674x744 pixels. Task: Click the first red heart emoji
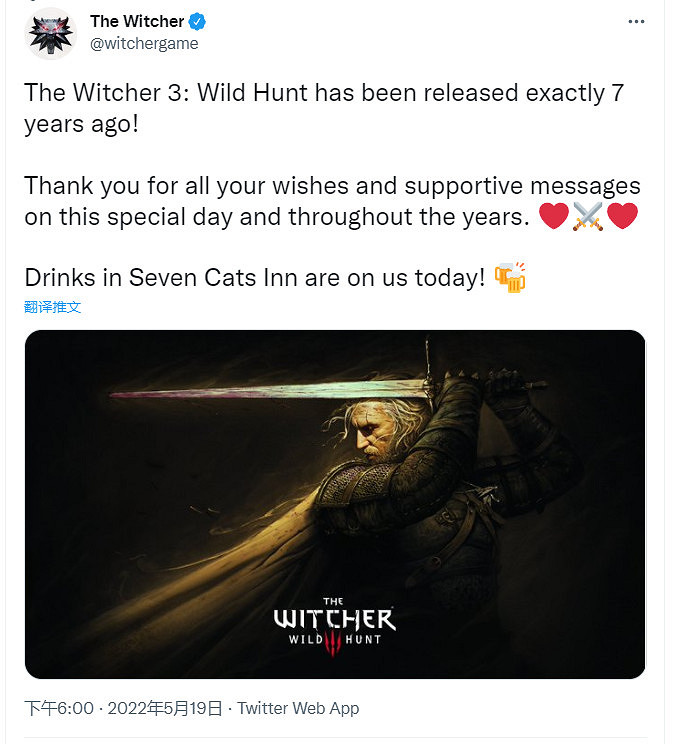click(553, 217)
